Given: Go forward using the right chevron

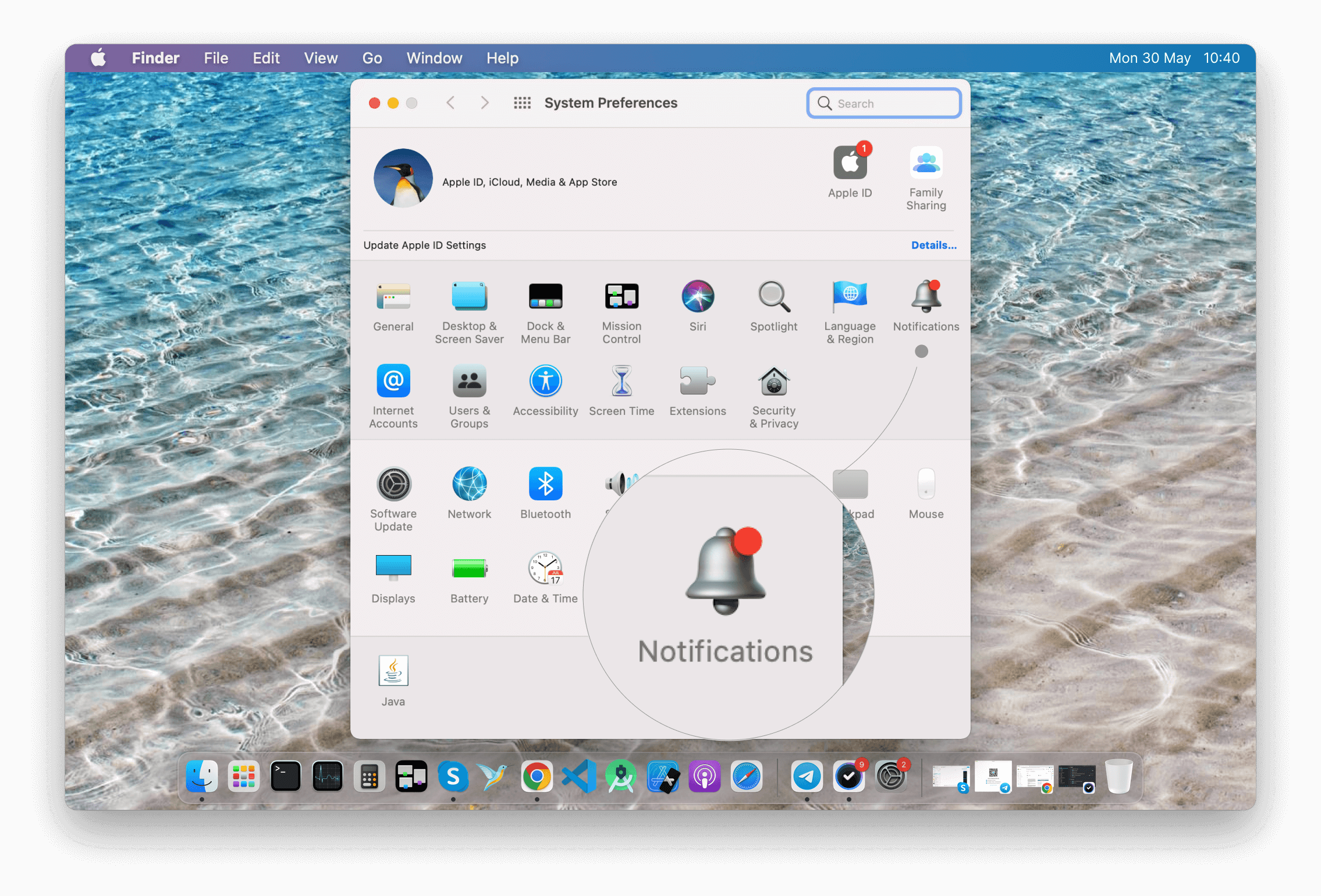Looking at the screenshot, I should coord(484,103).
